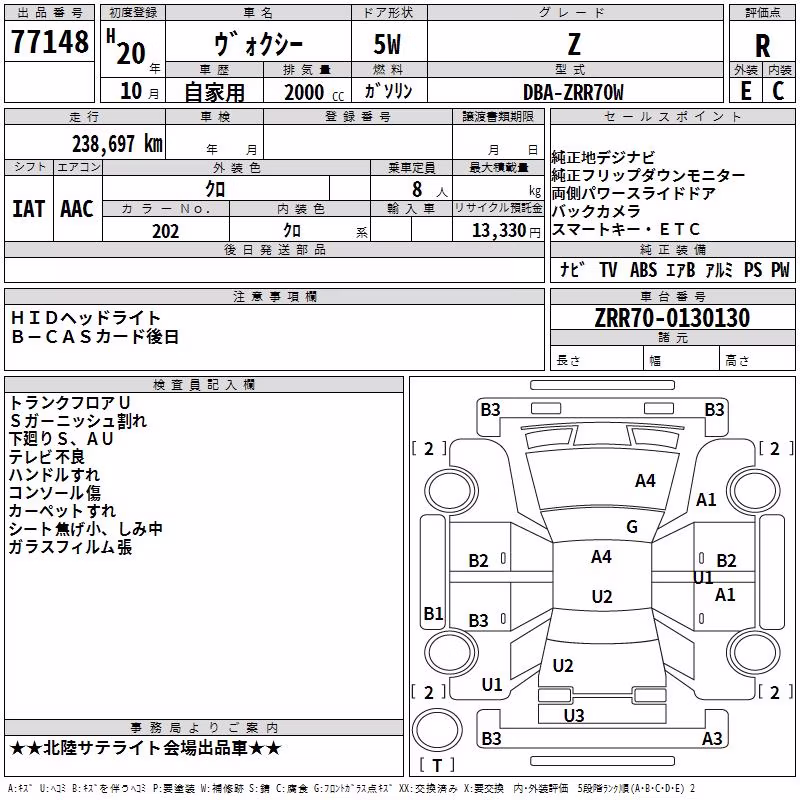Click inspector note テレビ不良
Viewport: 800px width, 800px height.
[46, 457]
